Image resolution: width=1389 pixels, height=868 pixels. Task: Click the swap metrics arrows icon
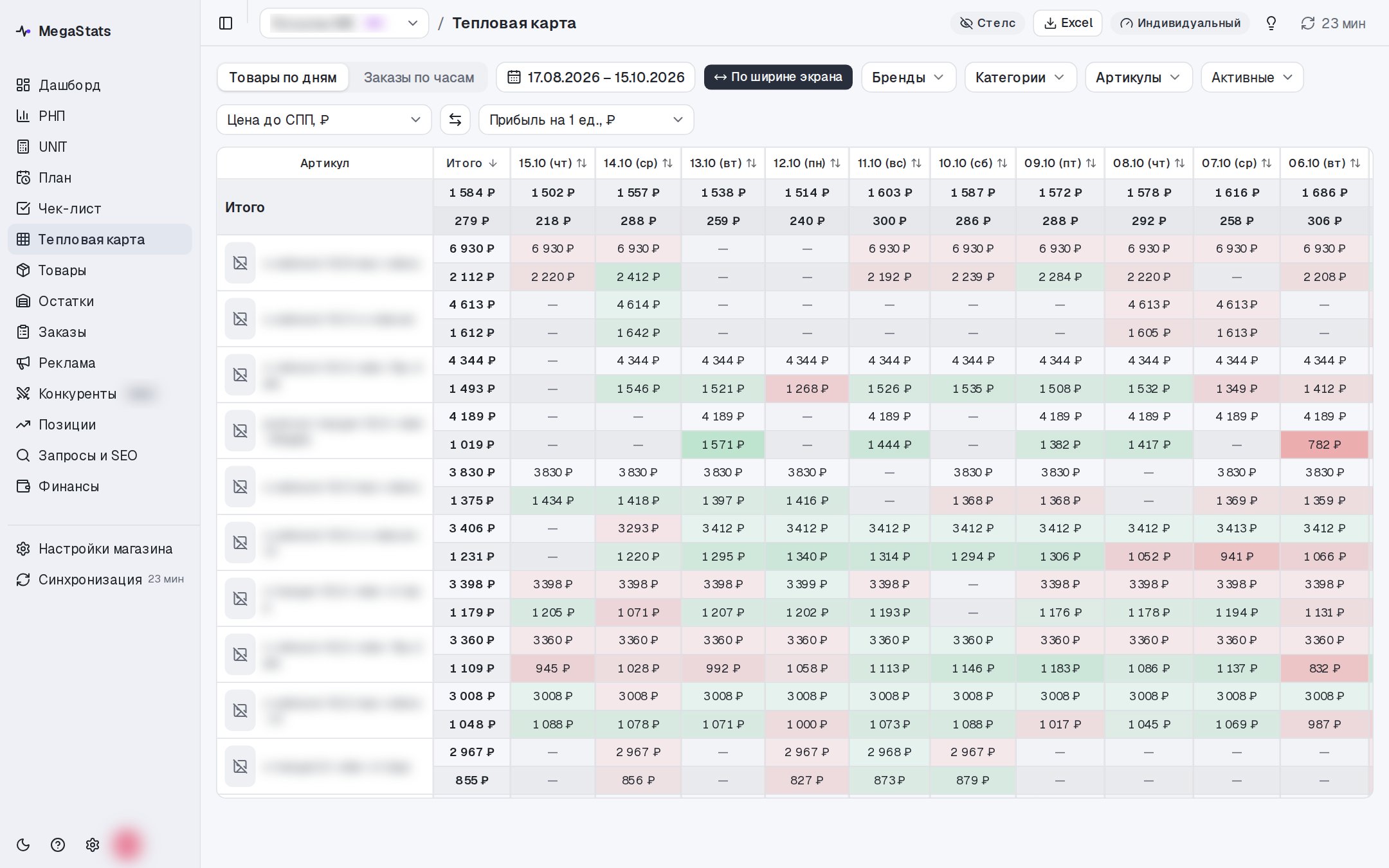point(455,120)
